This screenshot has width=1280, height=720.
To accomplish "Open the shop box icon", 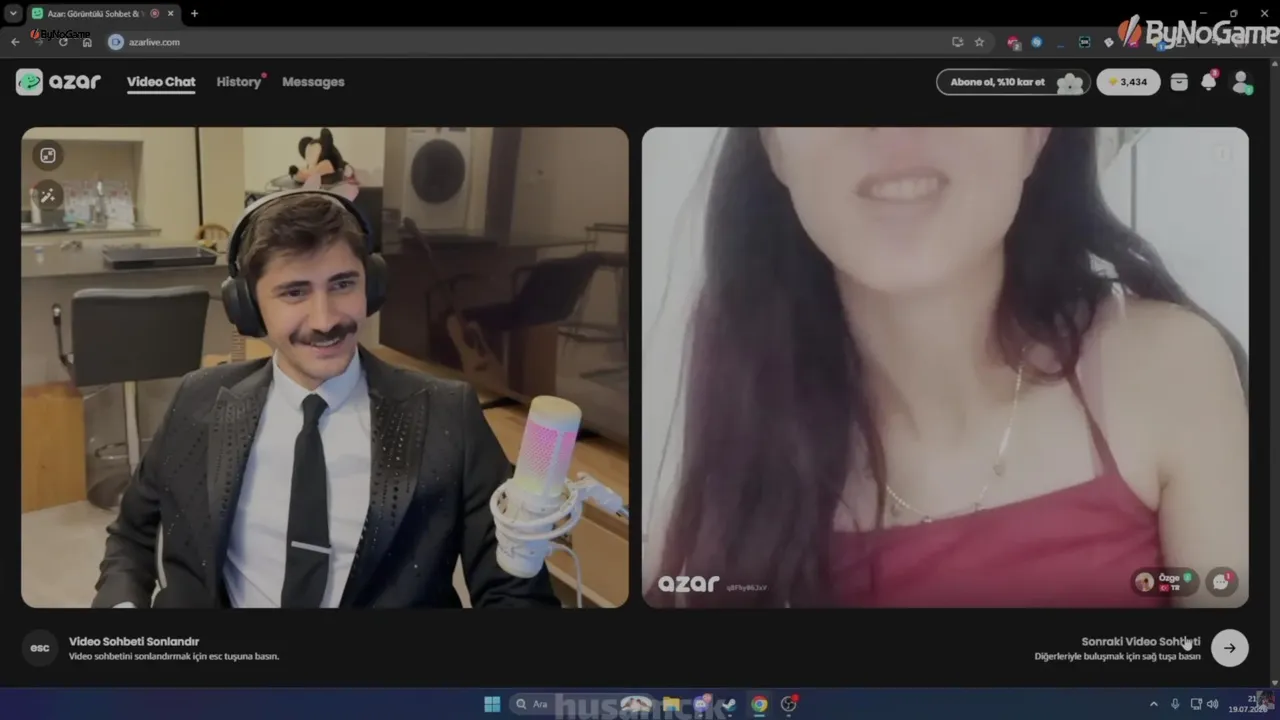I will (1179, 82).
